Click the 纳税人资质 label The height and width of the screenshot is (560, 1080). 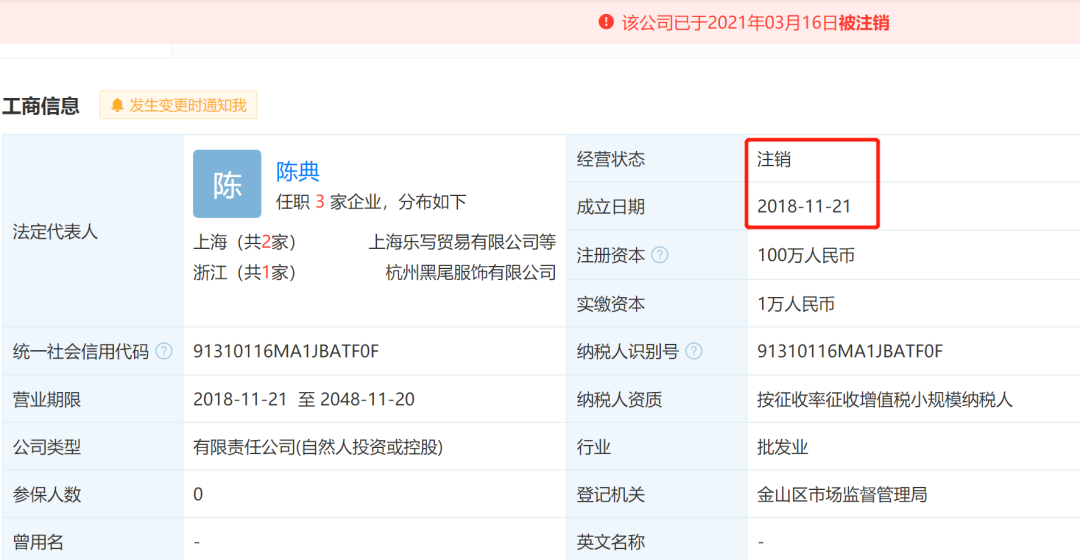point(619,400)
